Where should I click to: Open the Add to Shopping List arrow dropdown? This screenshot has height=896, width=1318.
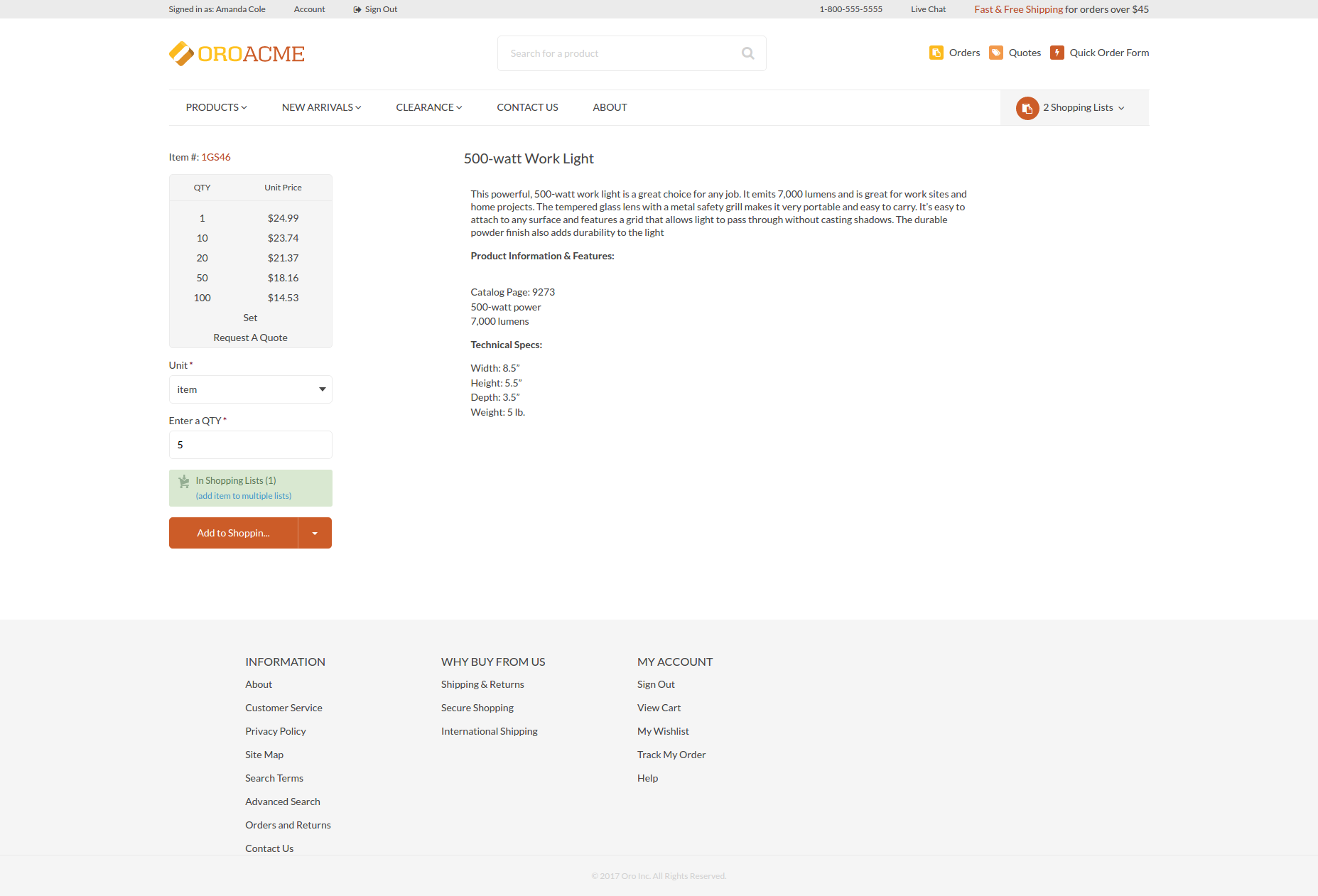tap(315, 533)
